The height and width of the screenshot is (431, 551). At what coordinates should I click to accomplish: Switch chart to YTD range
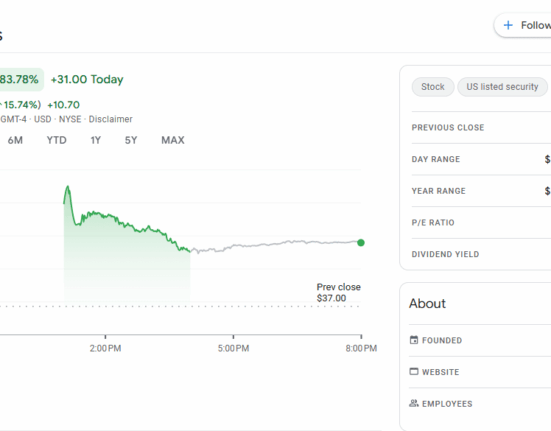coord(57,140)
